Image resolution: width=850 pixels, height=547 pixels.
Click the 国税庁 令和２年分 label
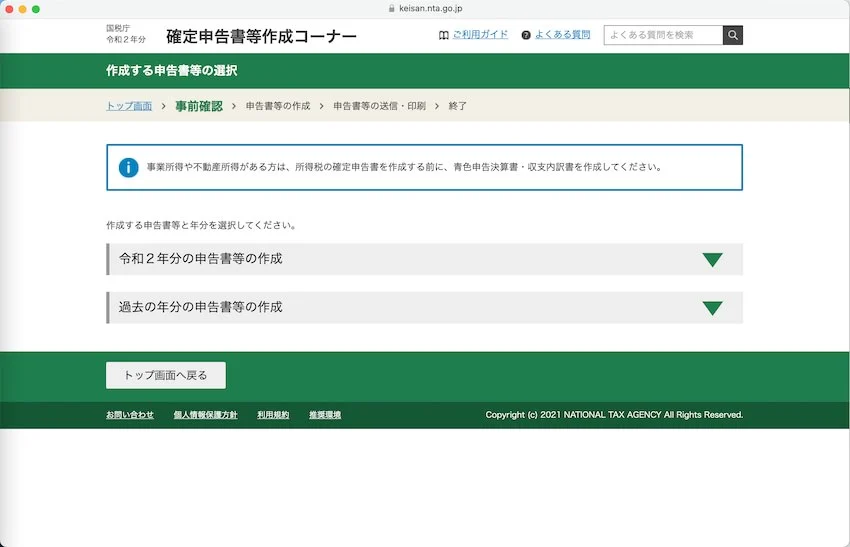[x=126, y=34]
